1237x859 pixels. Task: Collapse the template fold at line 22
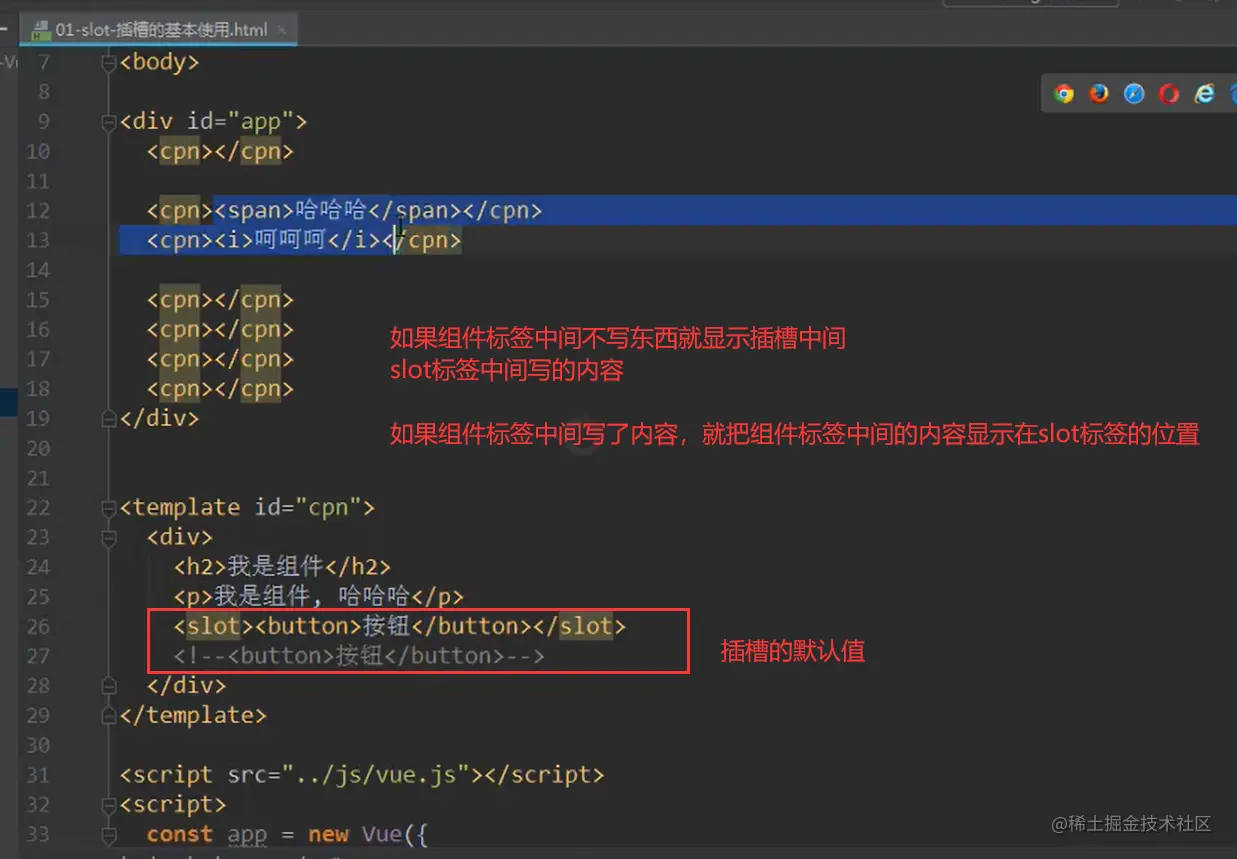[x=108, y=508]
